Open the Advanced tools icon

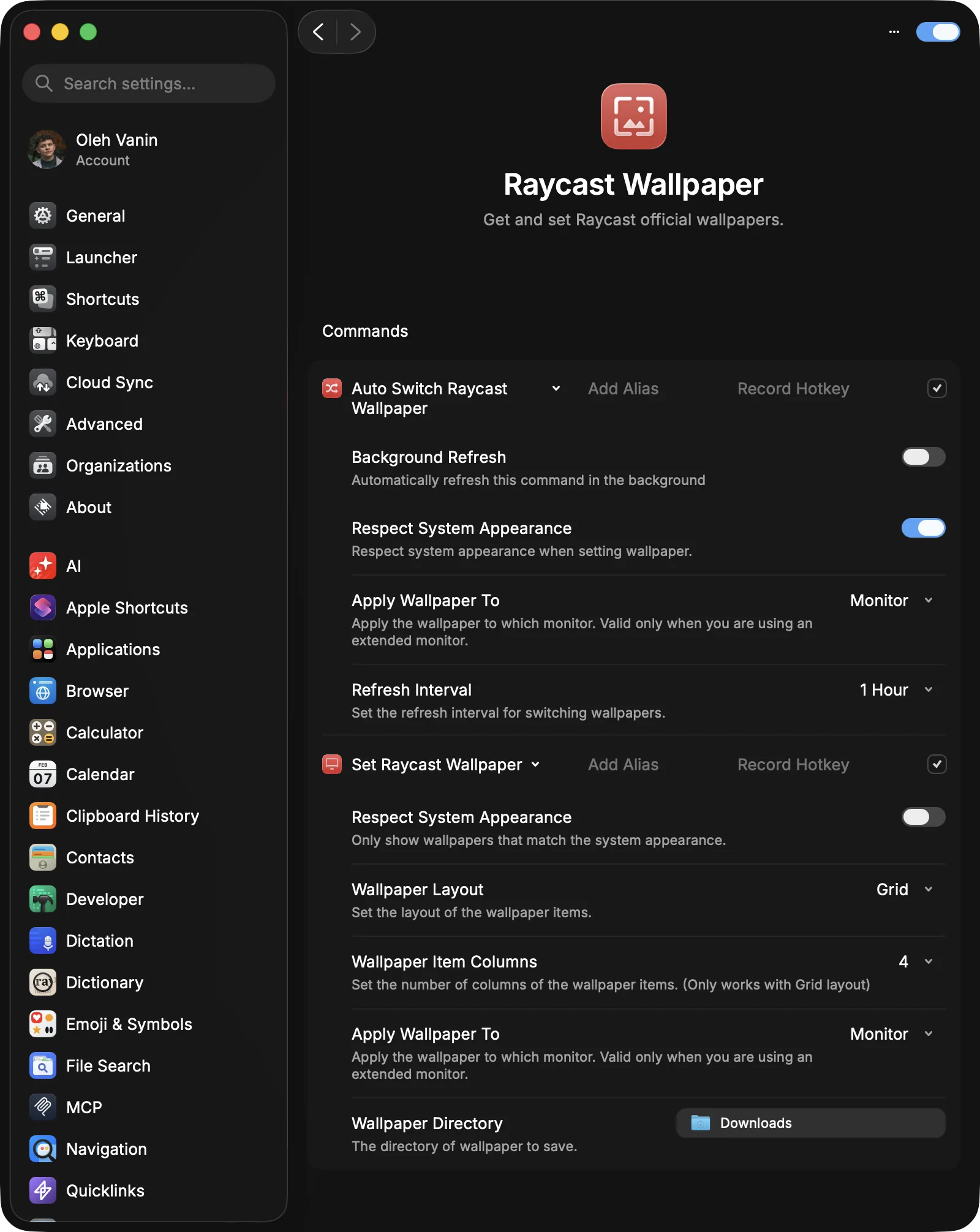point(43,424)
